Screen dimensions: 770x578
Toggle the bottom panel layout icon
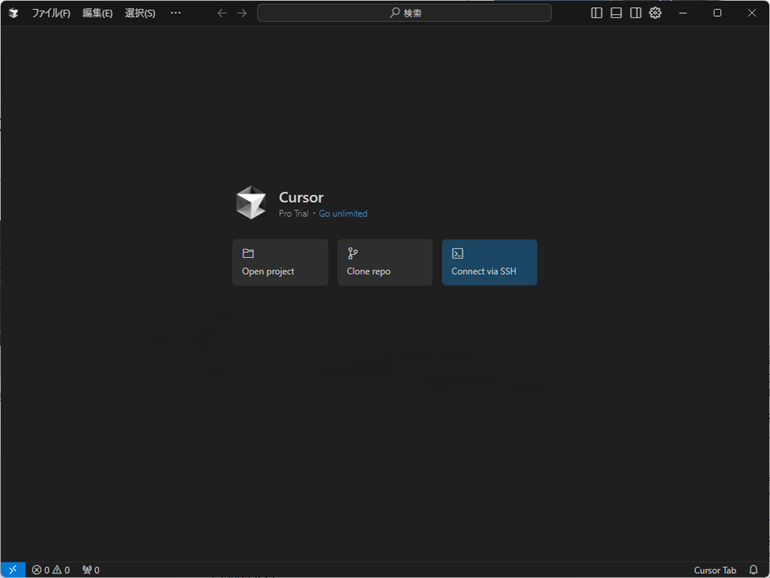616,13
